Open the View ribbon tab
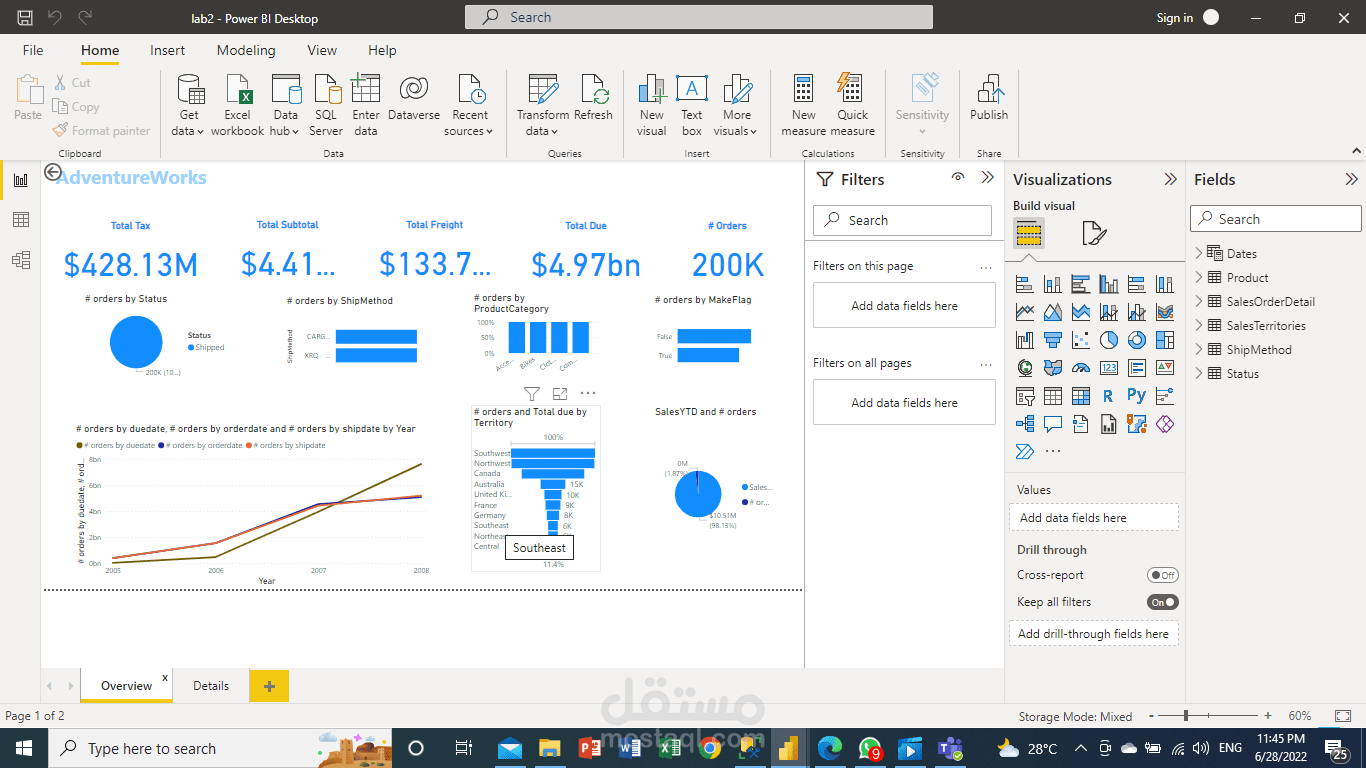 coord(322,50)
